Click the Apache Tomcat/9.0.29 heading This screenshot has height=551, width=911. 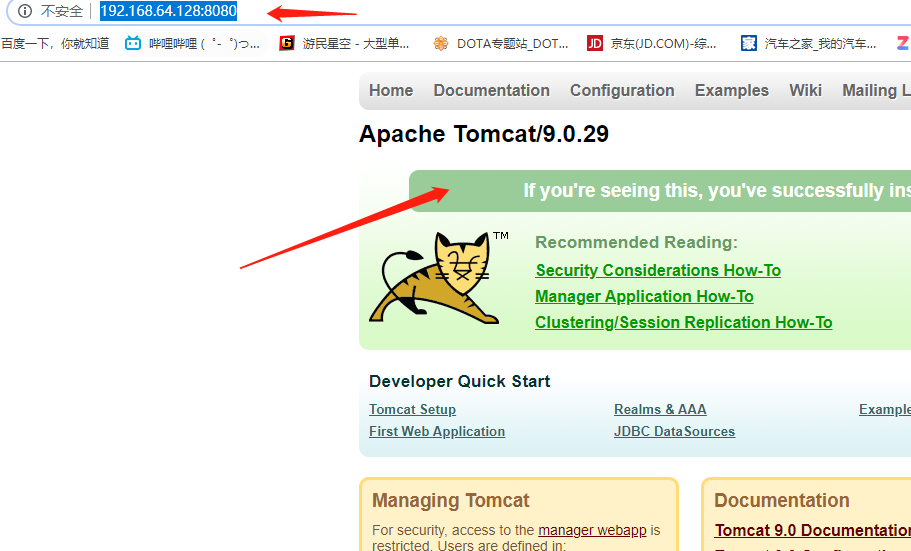(x=484, y=134)
